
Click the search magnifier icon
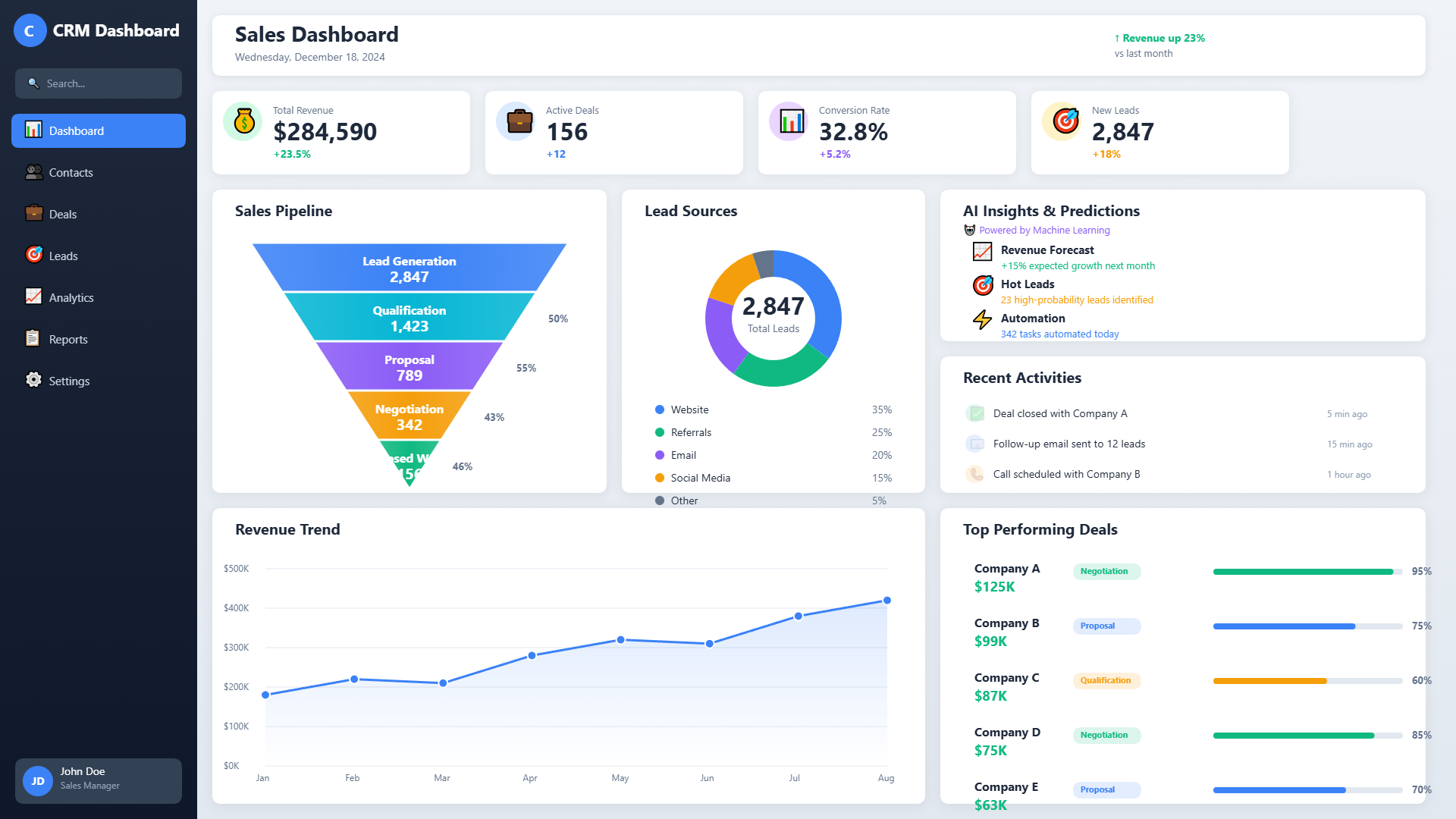[x=33, y=83]
